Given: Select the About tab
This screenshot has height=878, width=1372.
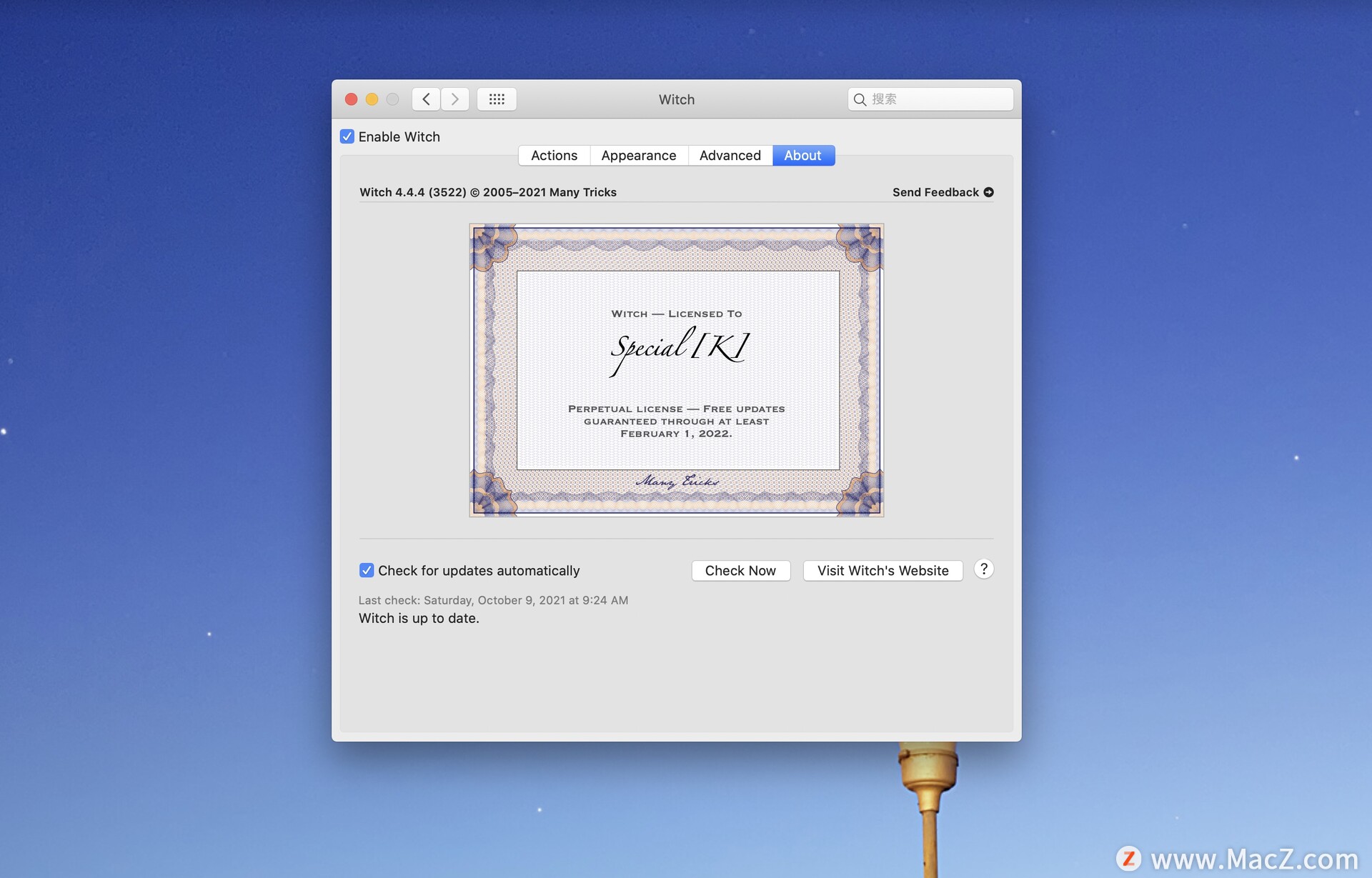Looking at the screenshot, I should pos(803,156).
